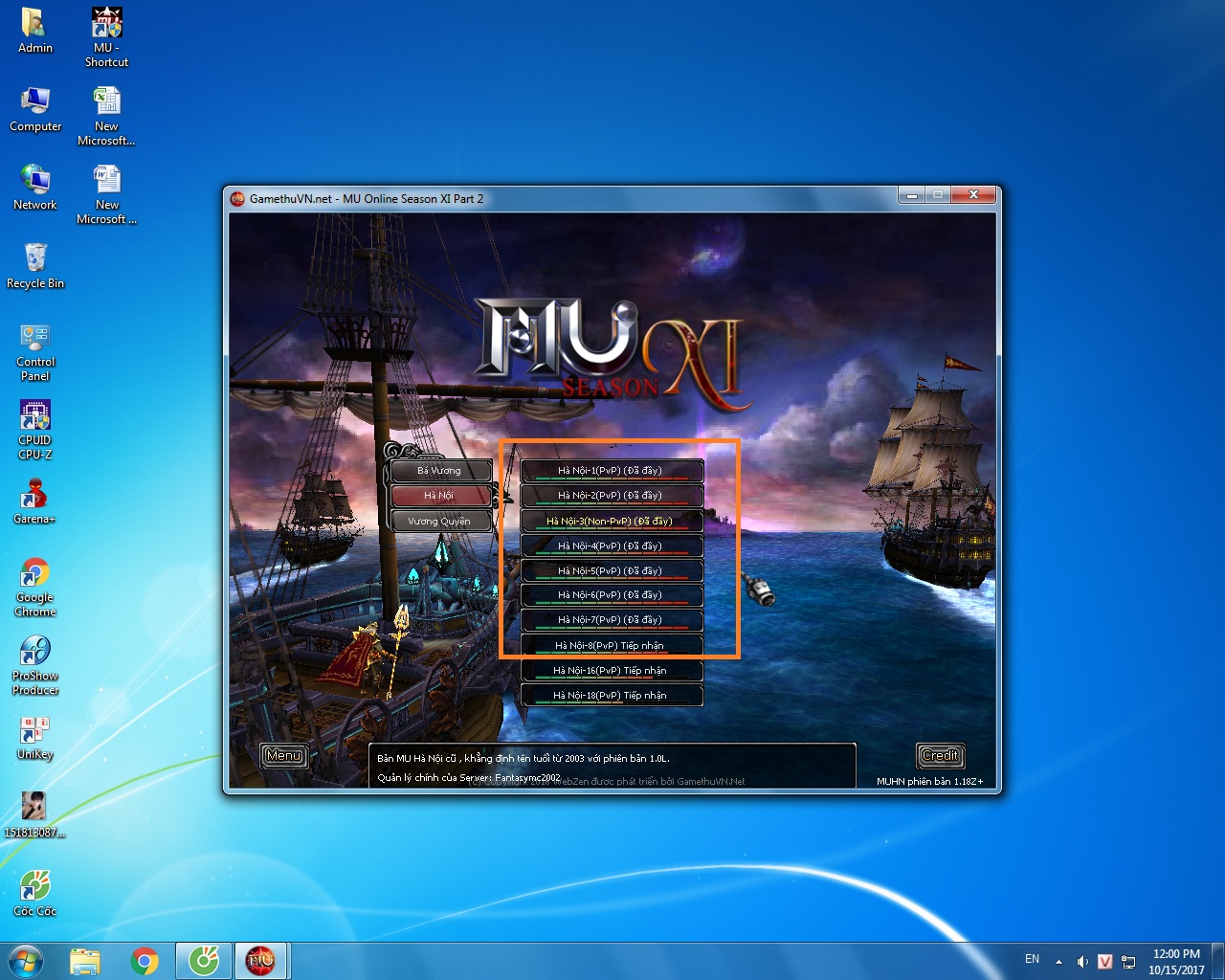Screen dimensions: 1225x980
Task: Choose server Hà Nội-16(PvP) Tiếp nhận
Action: coord(612,670)
